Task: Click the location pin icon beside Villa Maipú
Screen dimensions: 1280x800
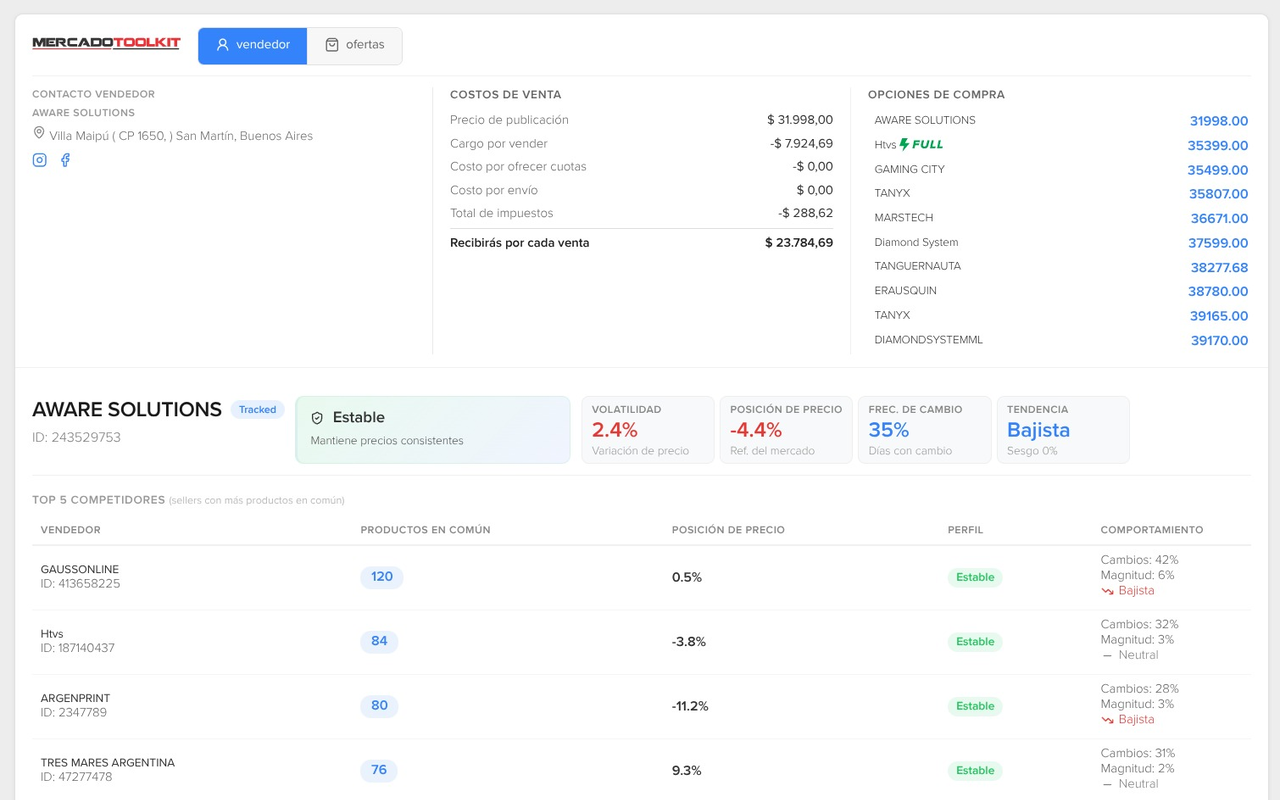Action: [x=39, y=133]
